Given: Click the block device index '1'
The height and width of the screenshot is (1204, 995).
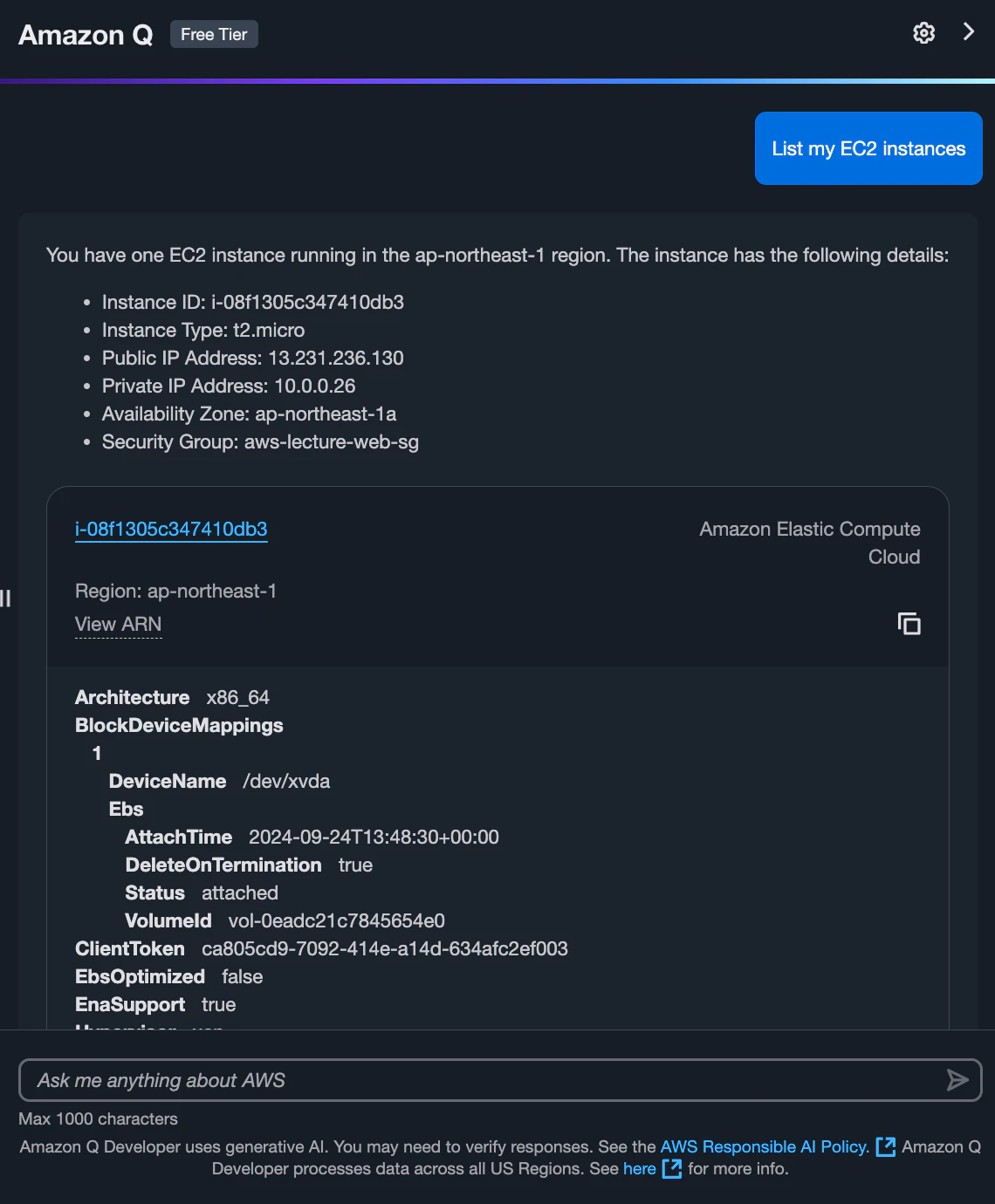Looking at the screenshot, I should click(97, 754).
